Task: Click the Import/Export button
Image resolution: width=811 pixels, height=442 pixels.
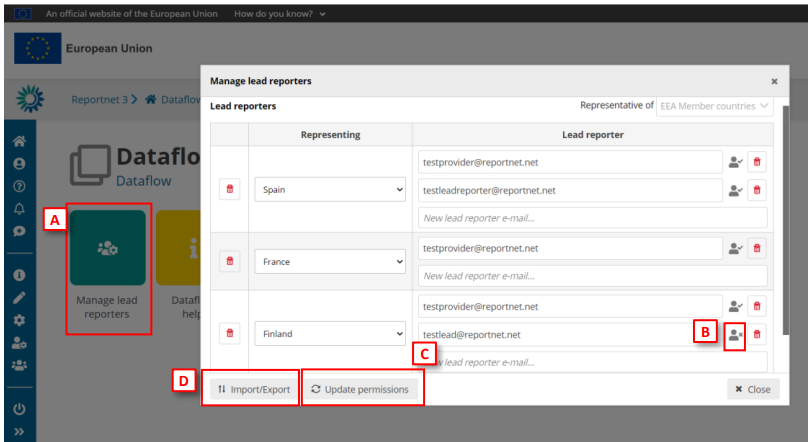Action: (x=253, y=389)
